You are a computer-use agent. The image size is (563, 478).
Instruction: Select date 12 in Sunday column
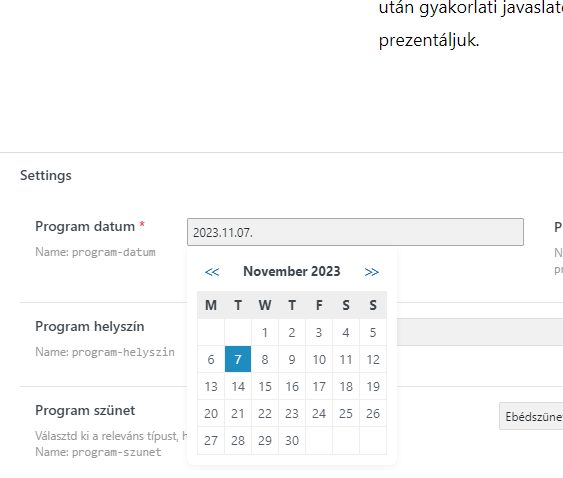click(373, 359)
